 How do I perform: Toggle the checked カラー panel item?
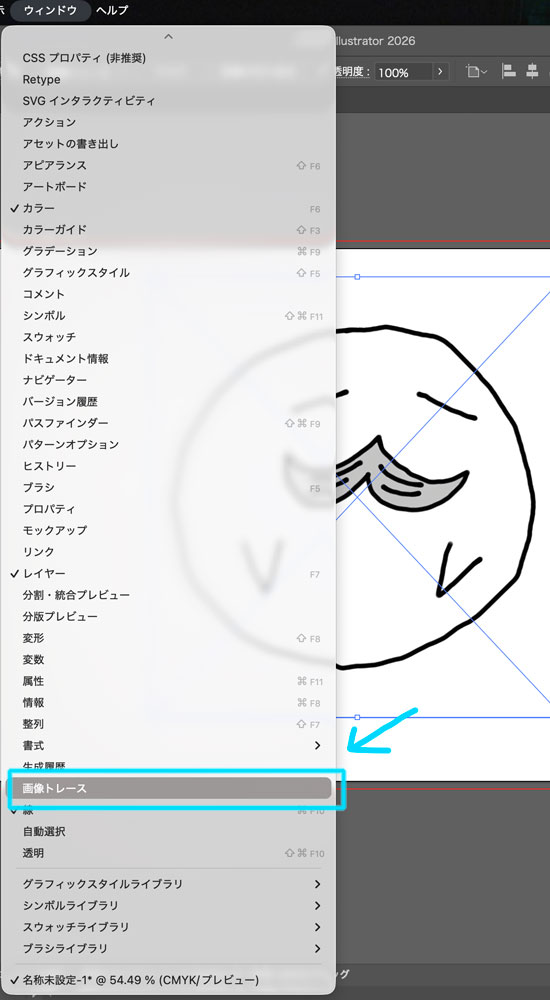(168, 209)
